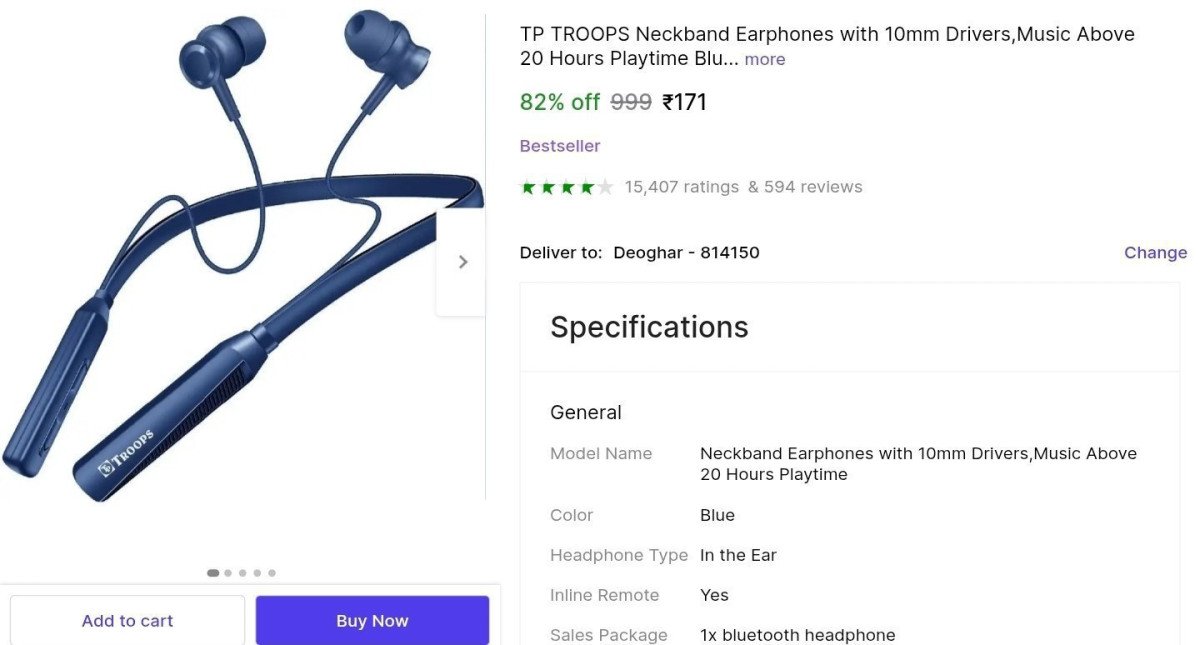Expand the truncated title with "more"
The image size is (1200, 645).
765,59
